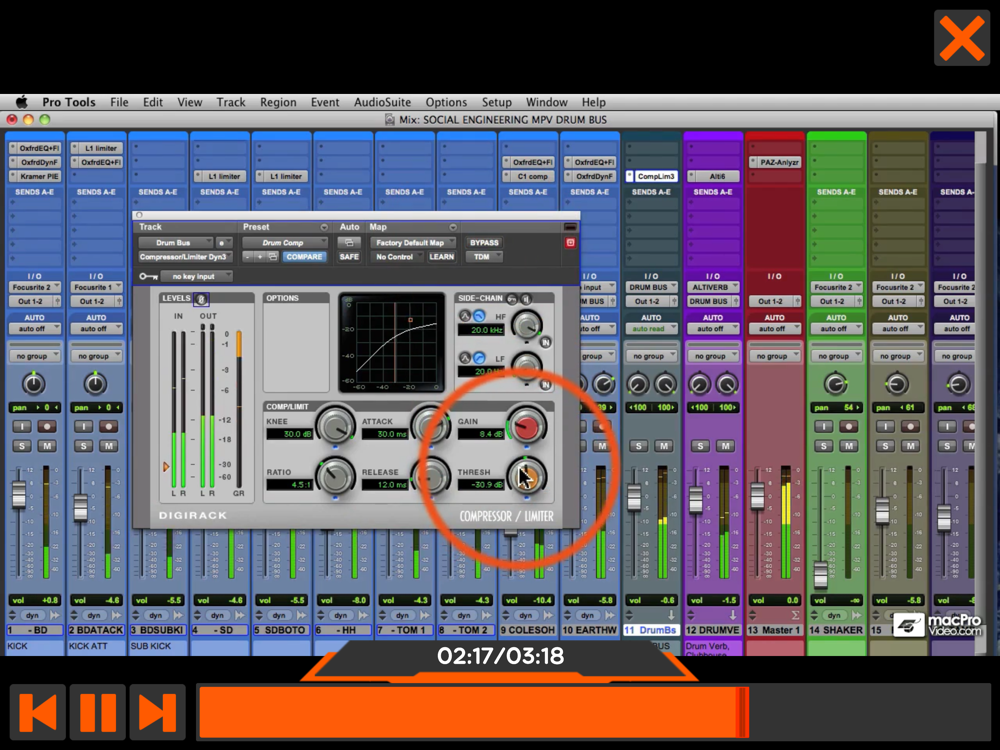Open the Options menu
The image size is (1000, 750).
446,102
